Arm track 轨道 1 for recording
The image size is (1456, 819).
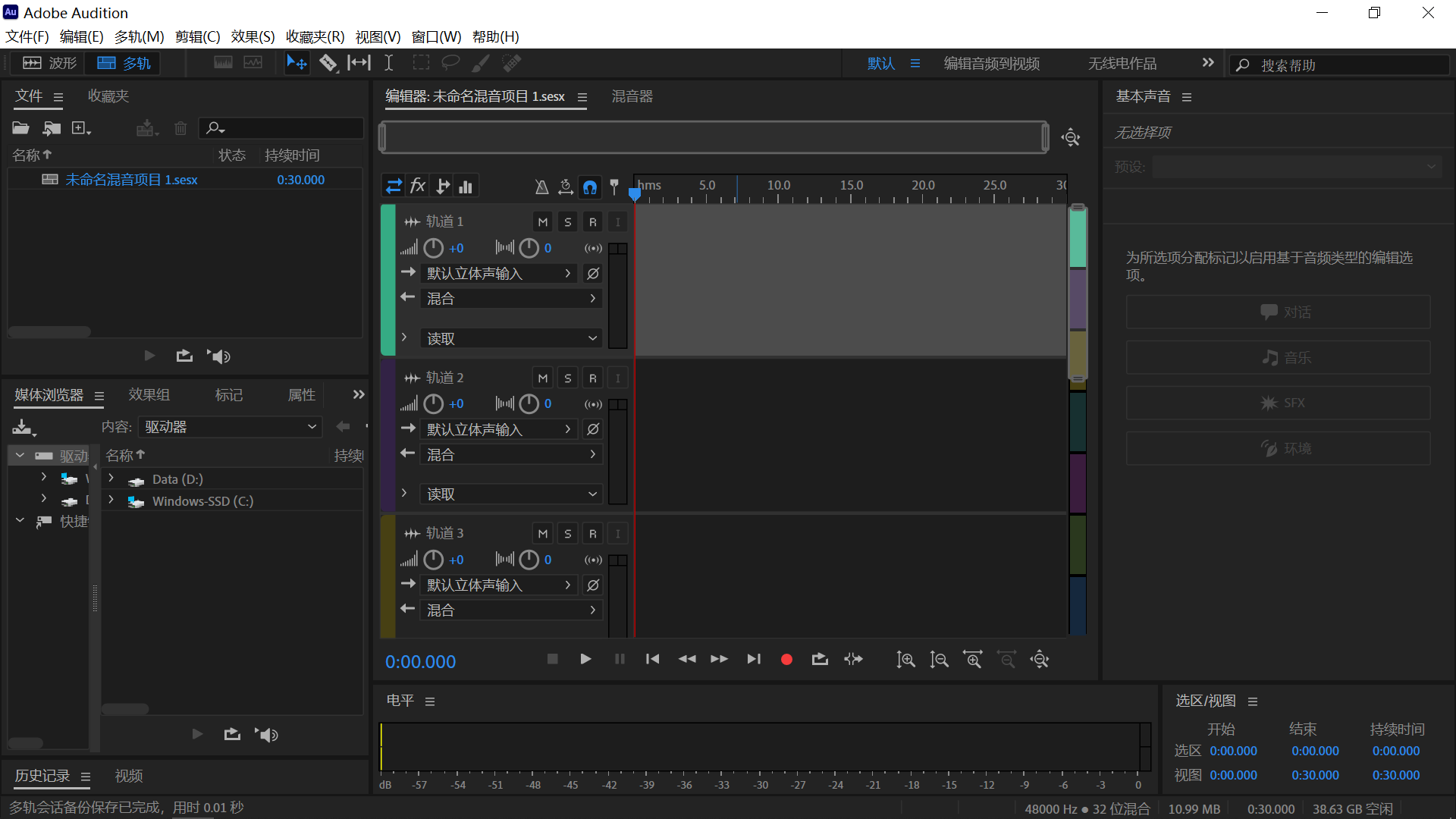(593, 222)
